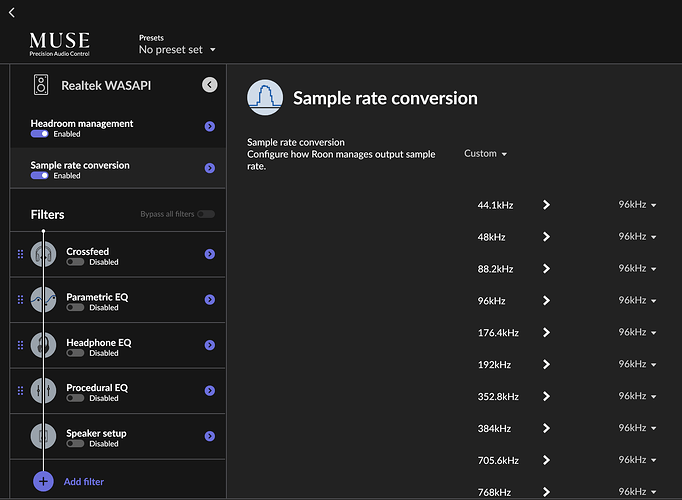
Task: Open Parametric EQ settings arrow
Action: [x=210, y=300]
